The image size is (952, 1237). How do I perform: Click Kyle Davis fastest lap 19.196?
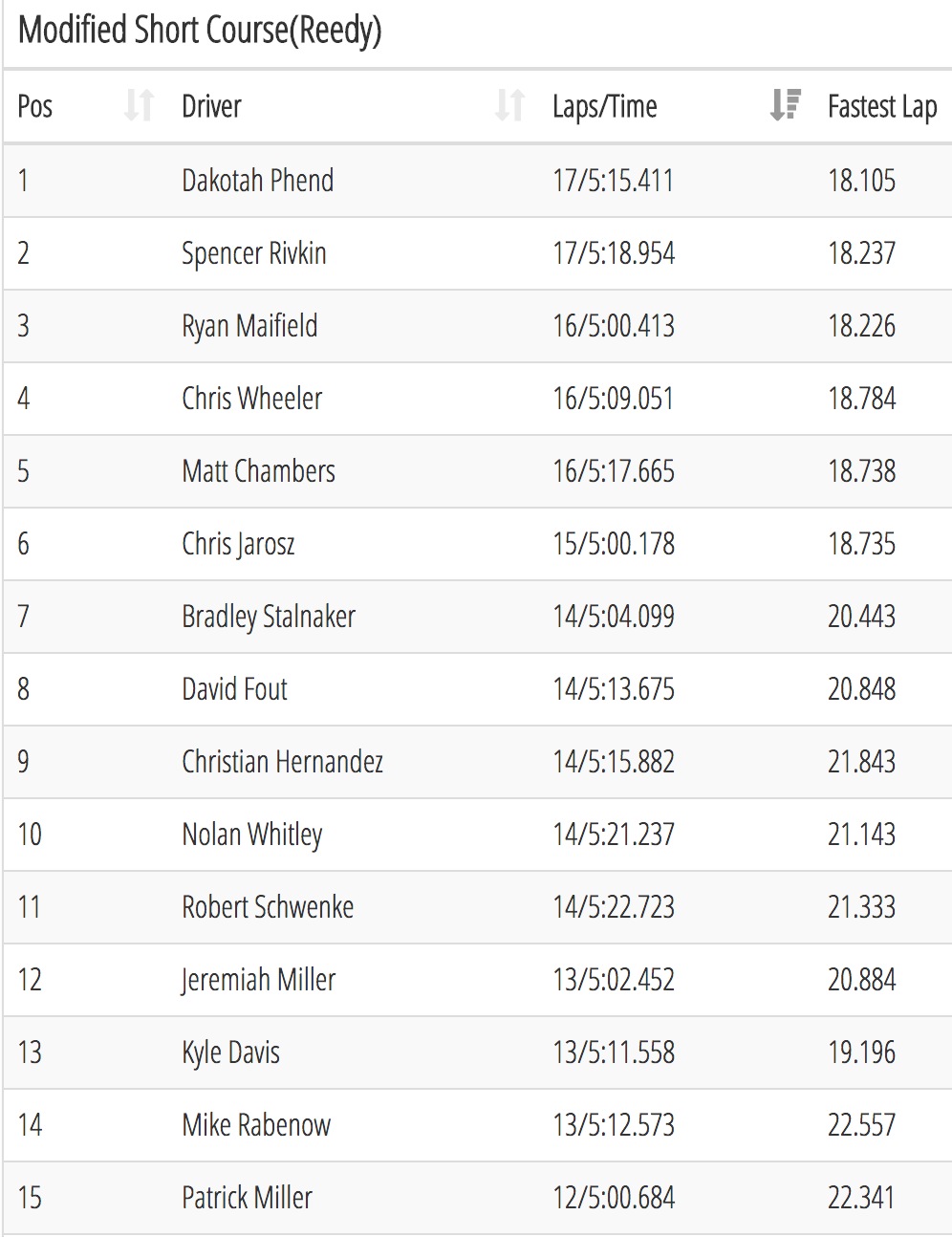(x=861, y=1053)
